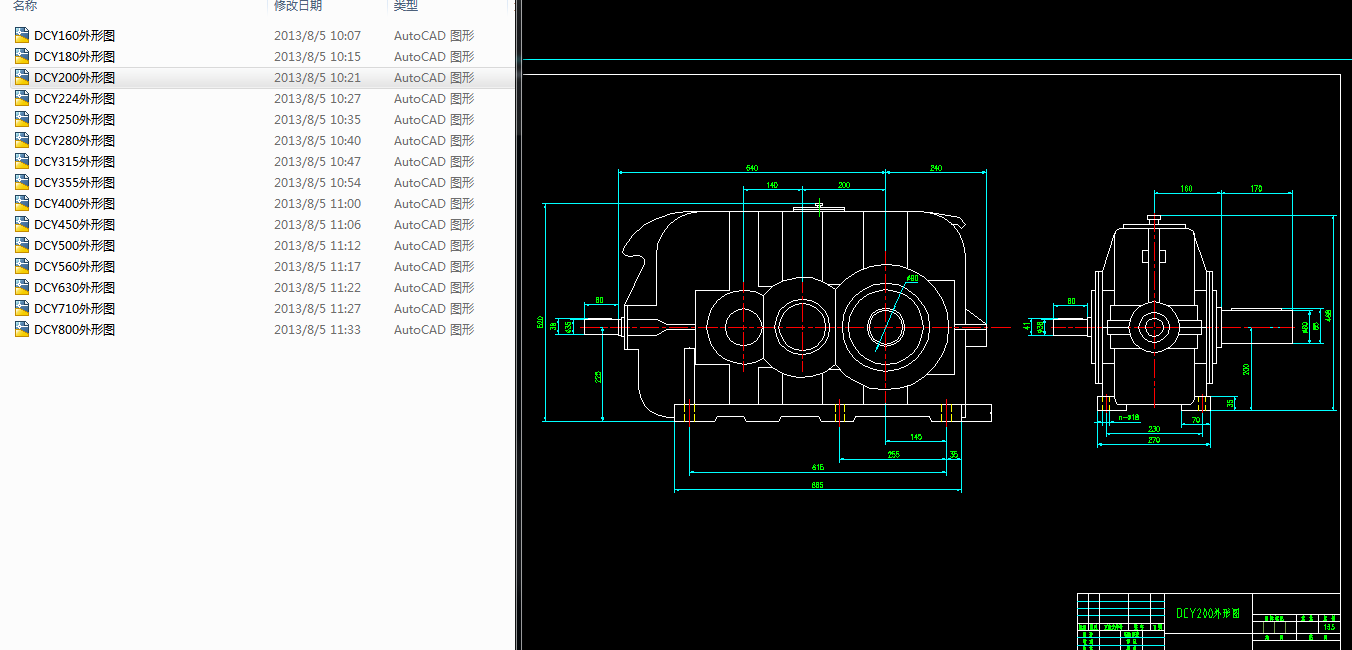Viewport: 1352px width, 650px height.
Task: Click the vertical divider between file list and preview
Action: pyautogui.click(x=517, y=325)
